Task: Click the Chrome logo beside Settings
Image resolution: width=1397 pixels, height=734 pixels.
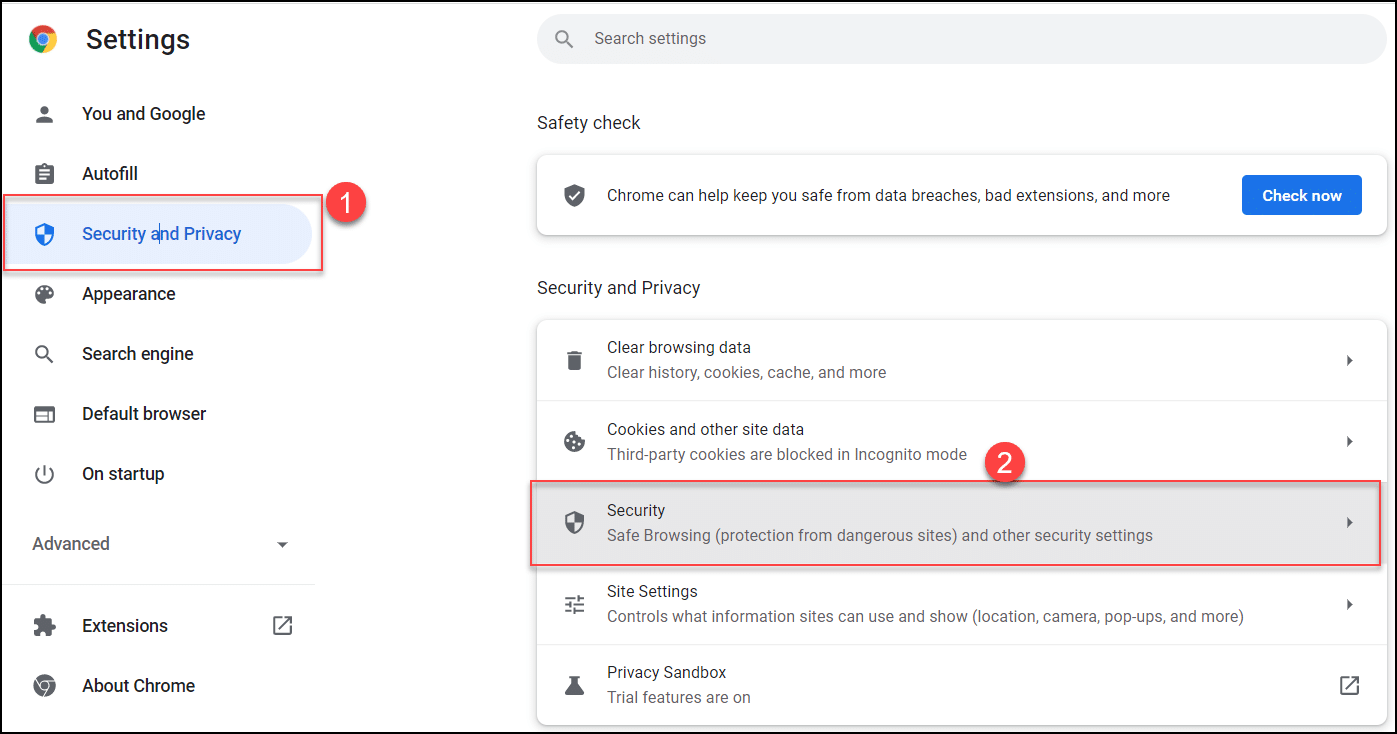Action: click(43, 39)
